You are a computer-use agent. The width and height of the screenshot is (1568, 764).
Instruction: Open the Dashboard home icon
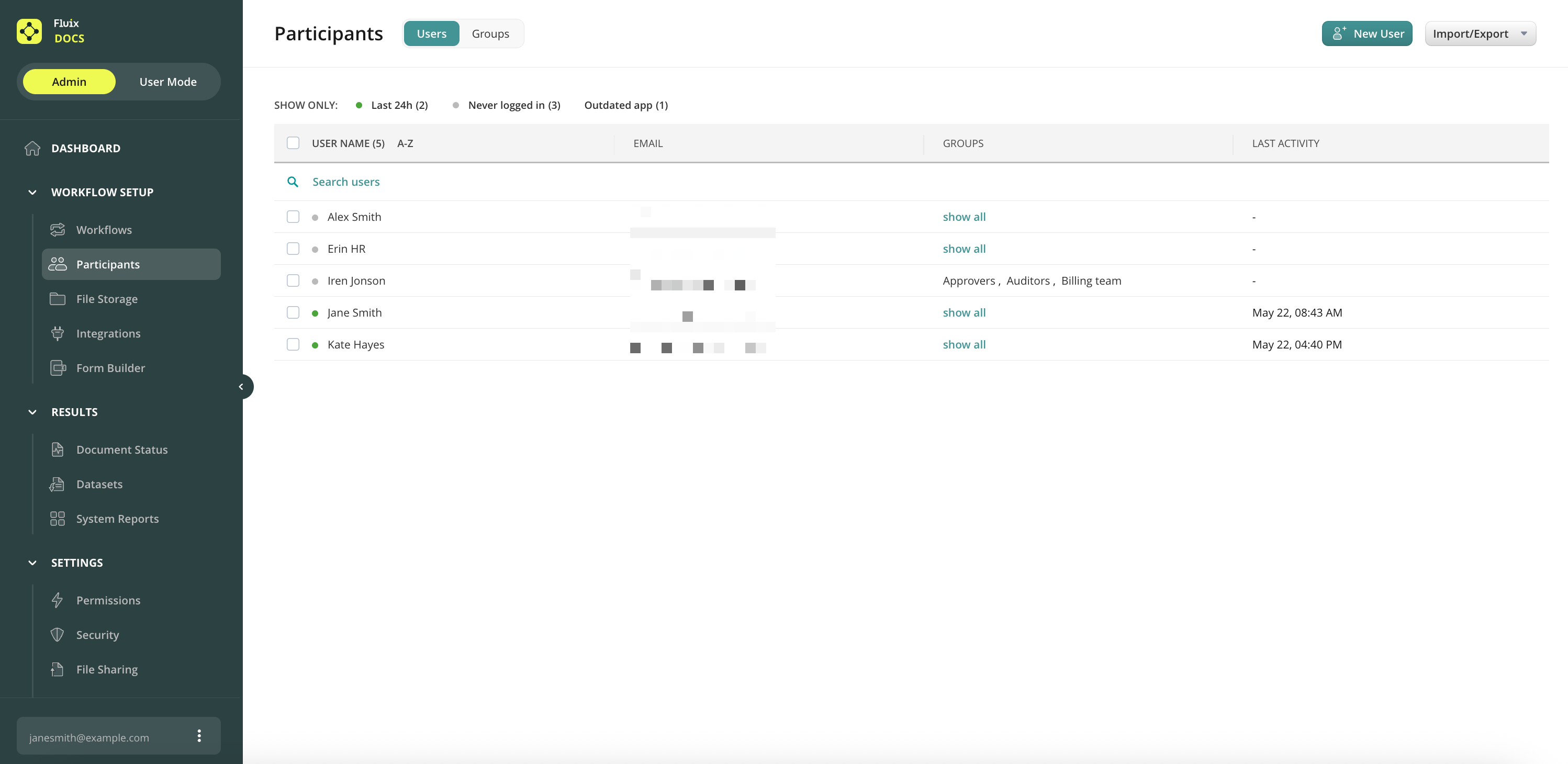32,148
